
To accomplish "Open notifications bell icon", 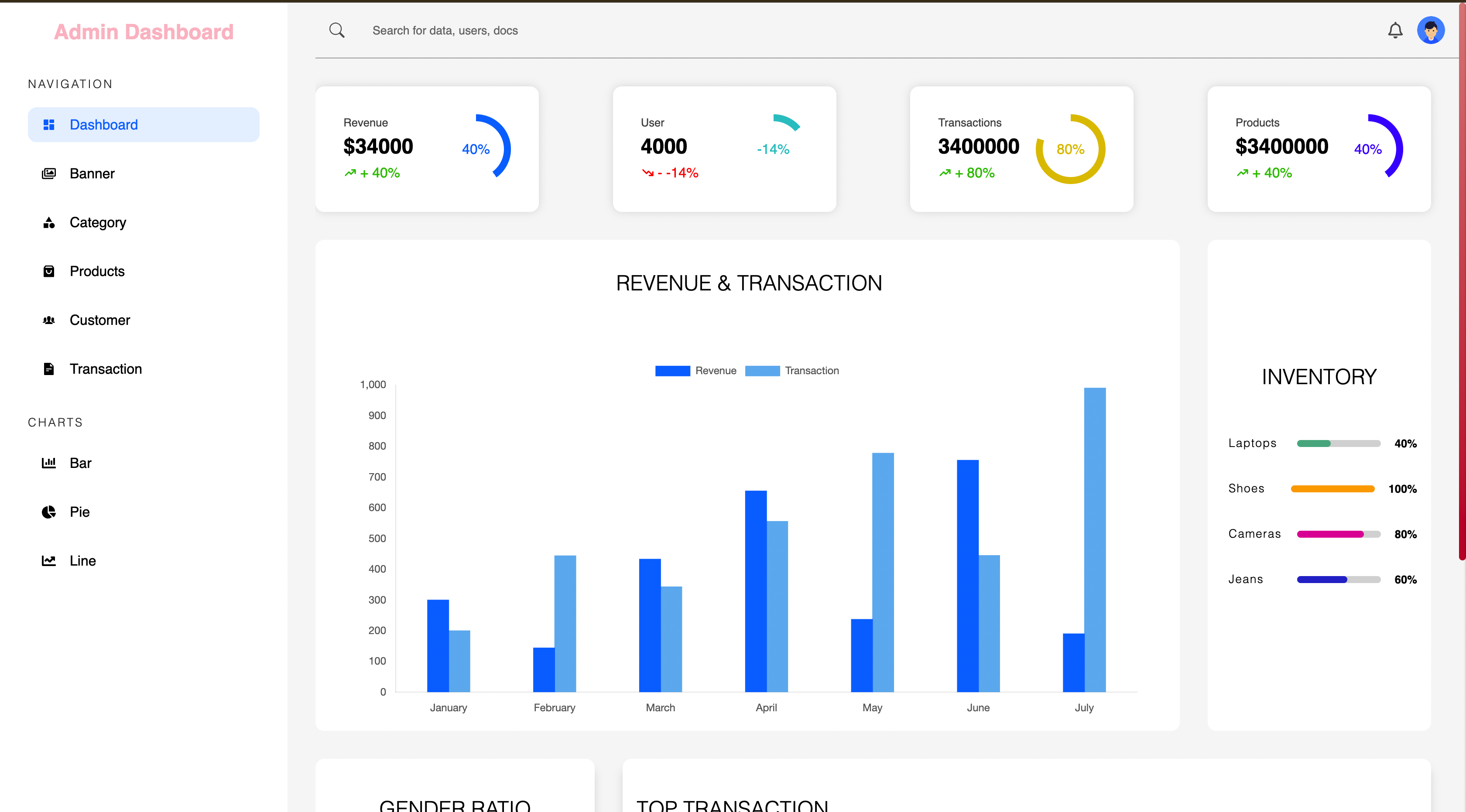I will (x=1395, y=30).
